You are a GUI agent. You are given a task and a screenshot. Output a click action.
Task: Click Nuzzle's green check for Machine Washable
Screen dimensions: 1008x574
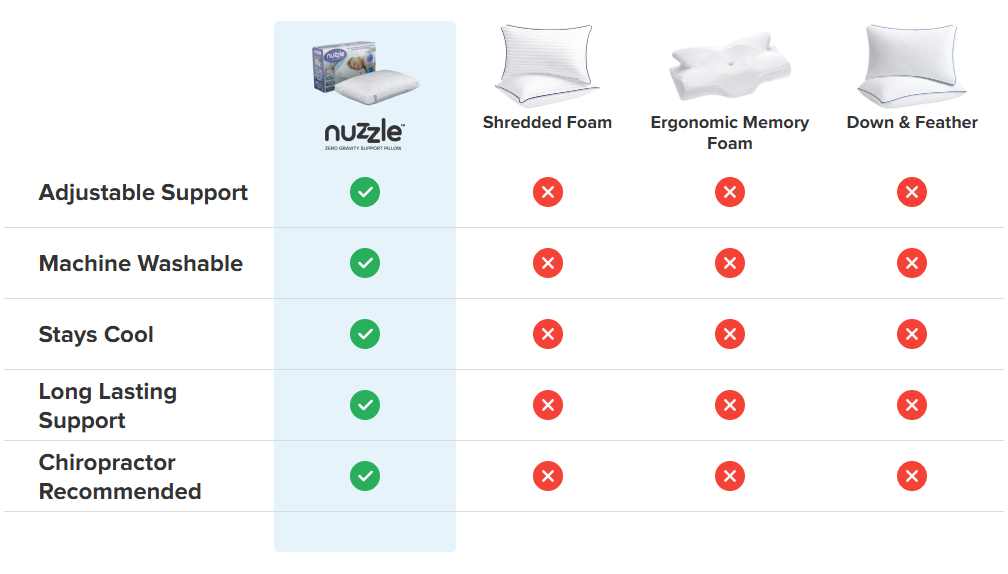coord(365,263)
